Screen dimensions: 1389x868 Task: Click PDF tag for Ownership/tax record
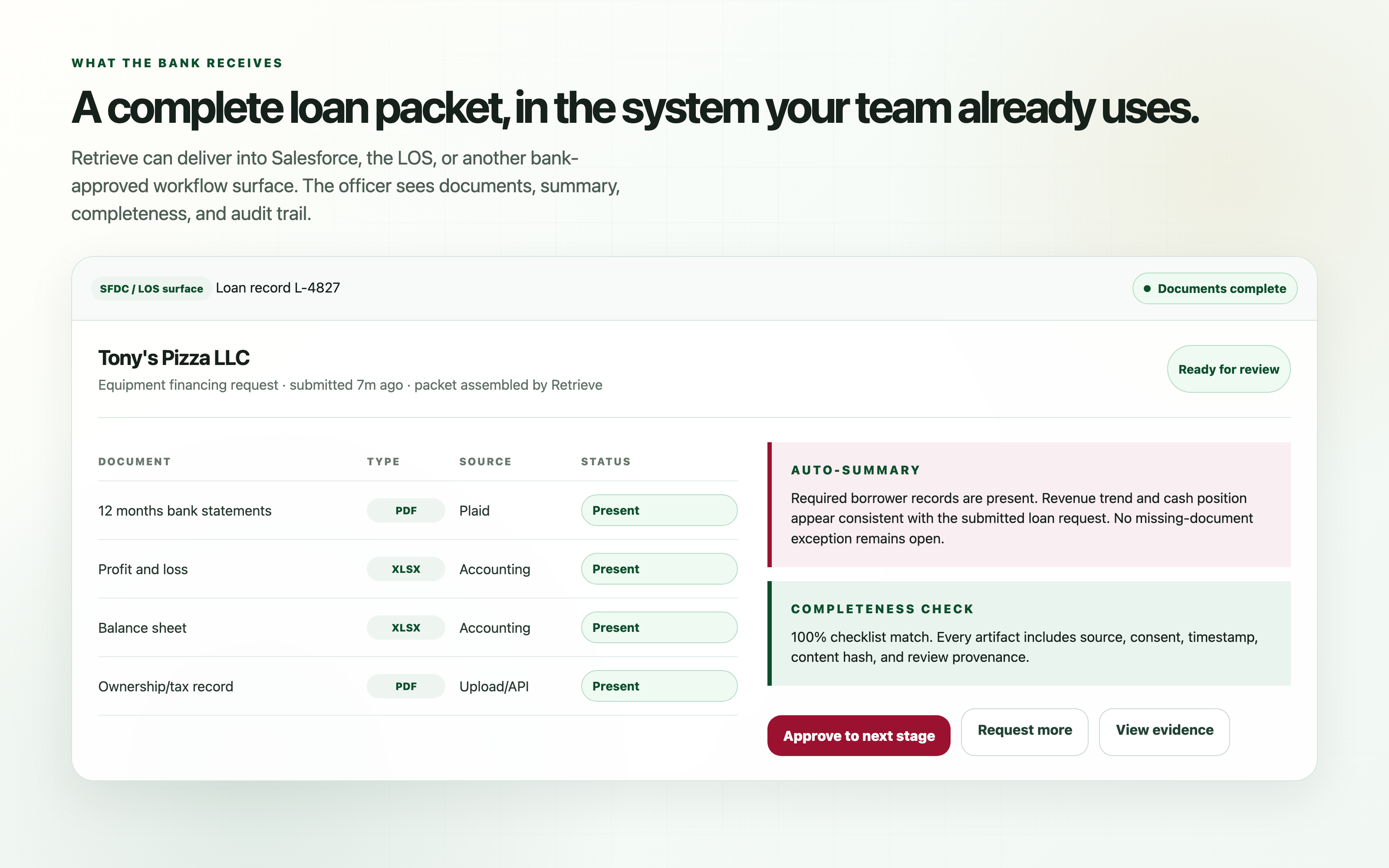pos(406,686)
